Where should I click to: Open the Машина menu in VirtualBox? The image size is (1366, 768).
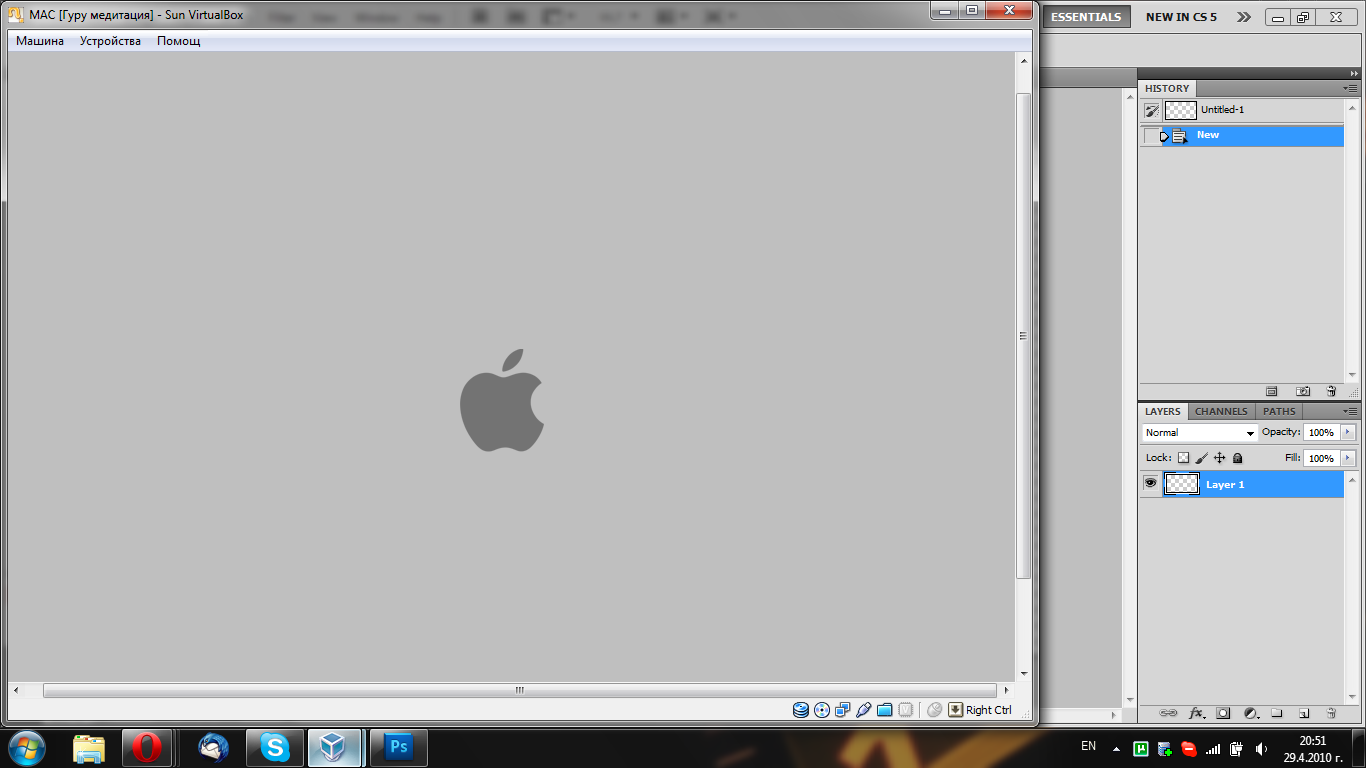pos(40,41)
